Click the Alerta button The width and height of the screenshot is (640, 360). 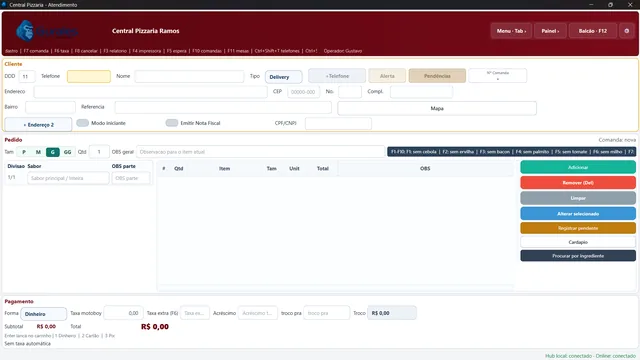coord(387,76)
